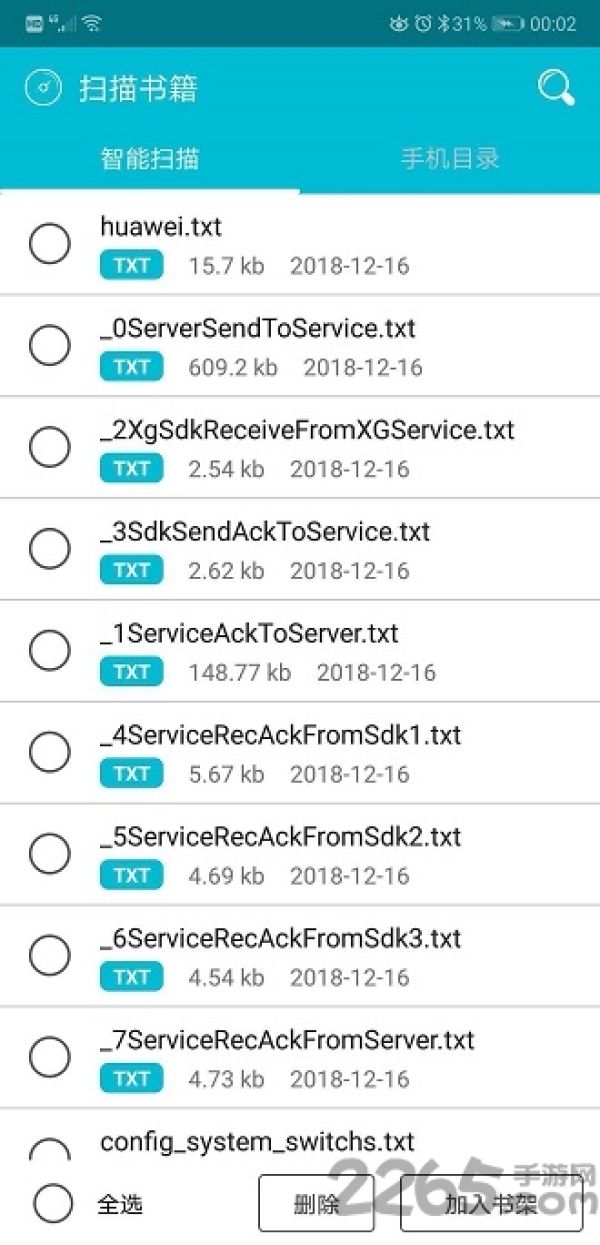
Task: Tap the search magnifier icon
Action: pyautogui.click(x=556, y=88)
